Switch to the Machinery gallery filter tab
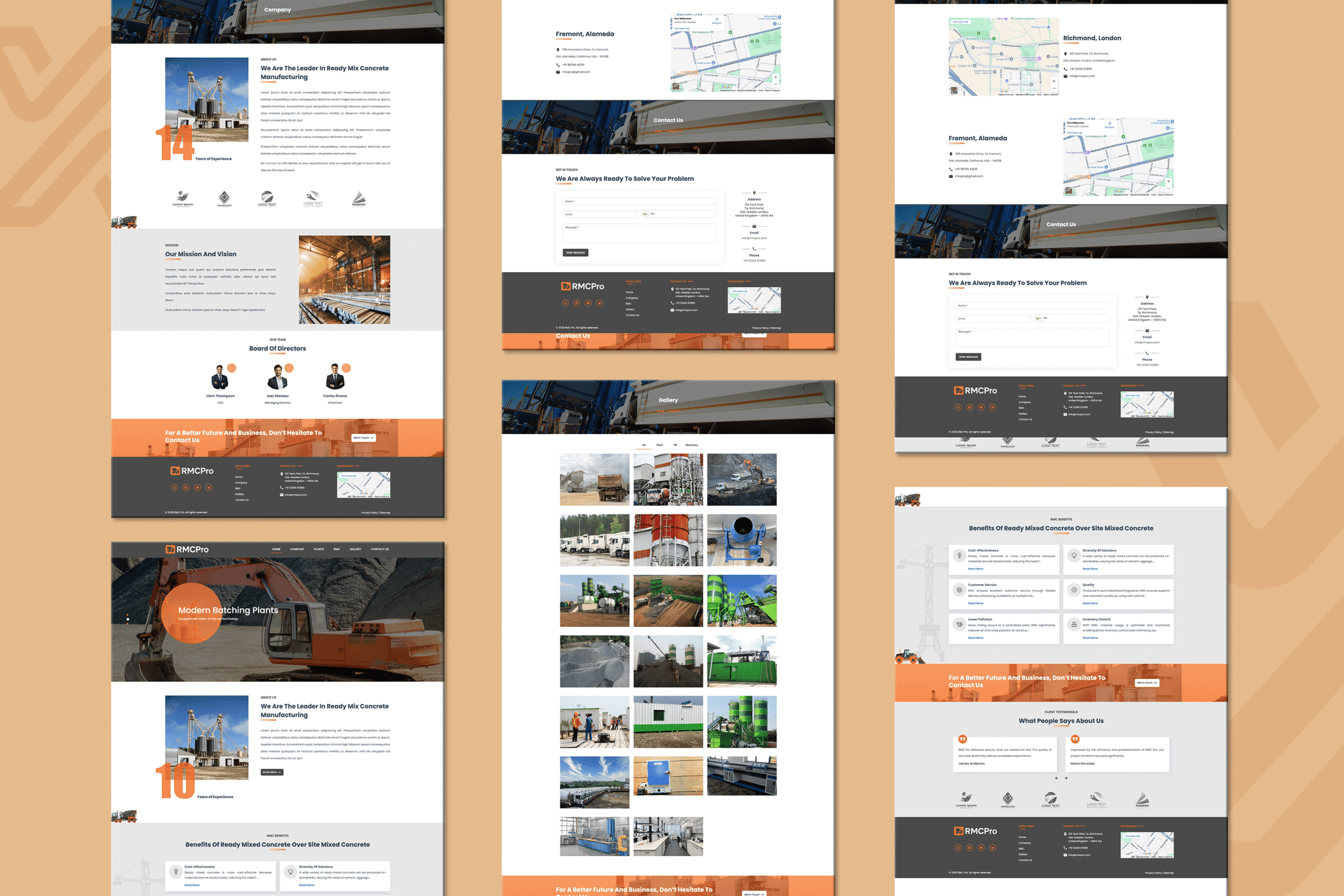 691,445
